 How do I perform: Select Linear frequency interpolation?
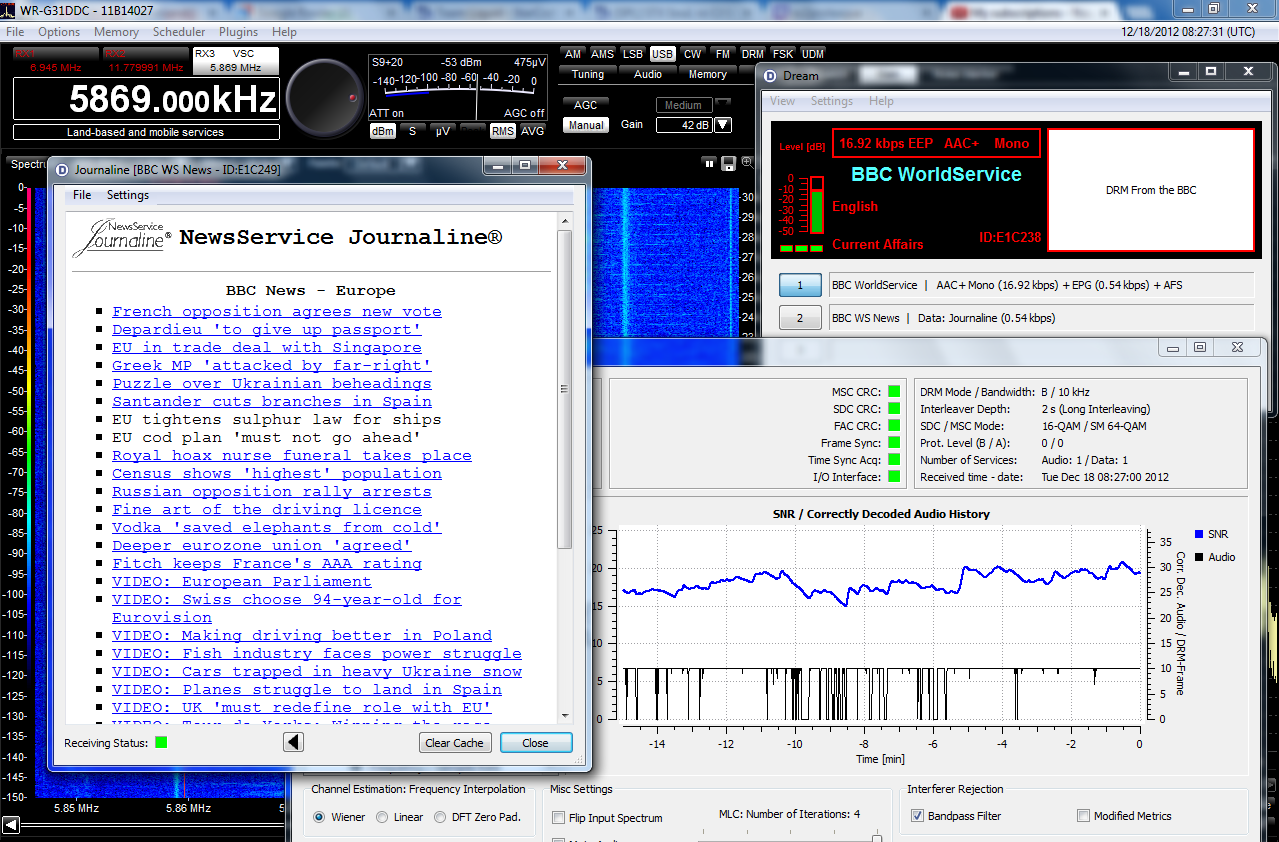pos(382,817)
